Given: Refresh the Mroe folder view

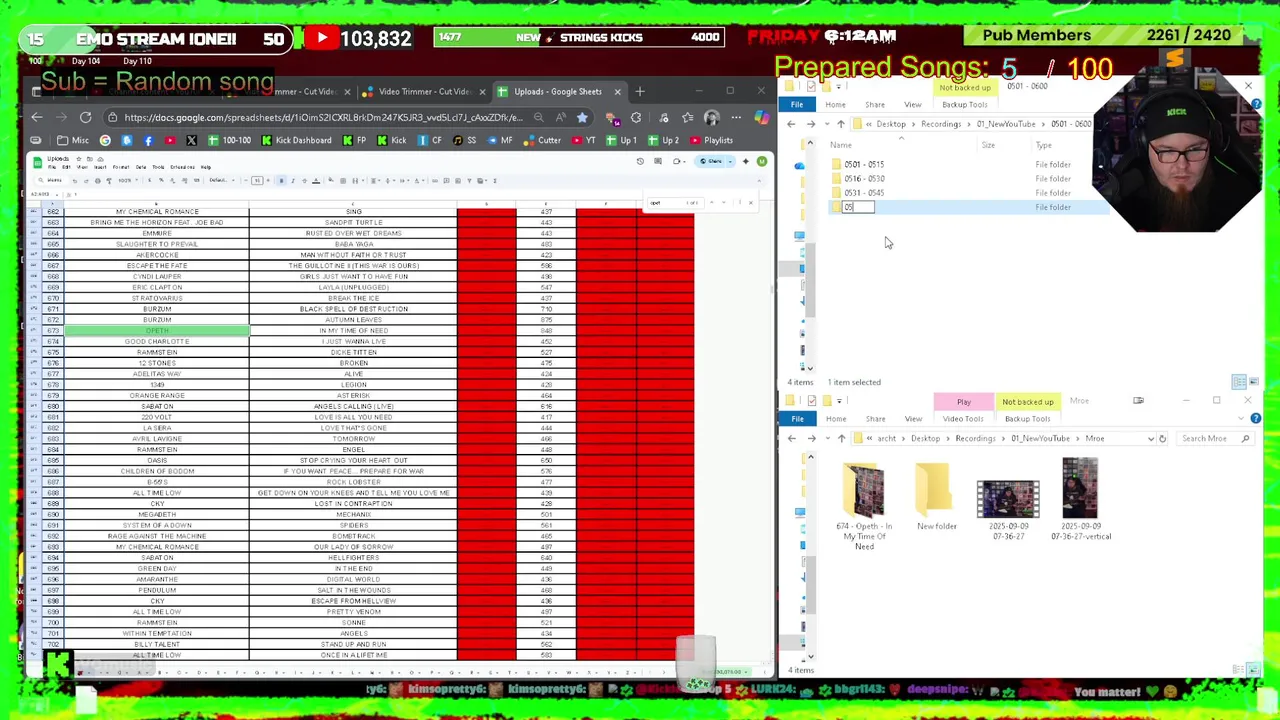Looking at the screenshot, I should [1162, 438].
